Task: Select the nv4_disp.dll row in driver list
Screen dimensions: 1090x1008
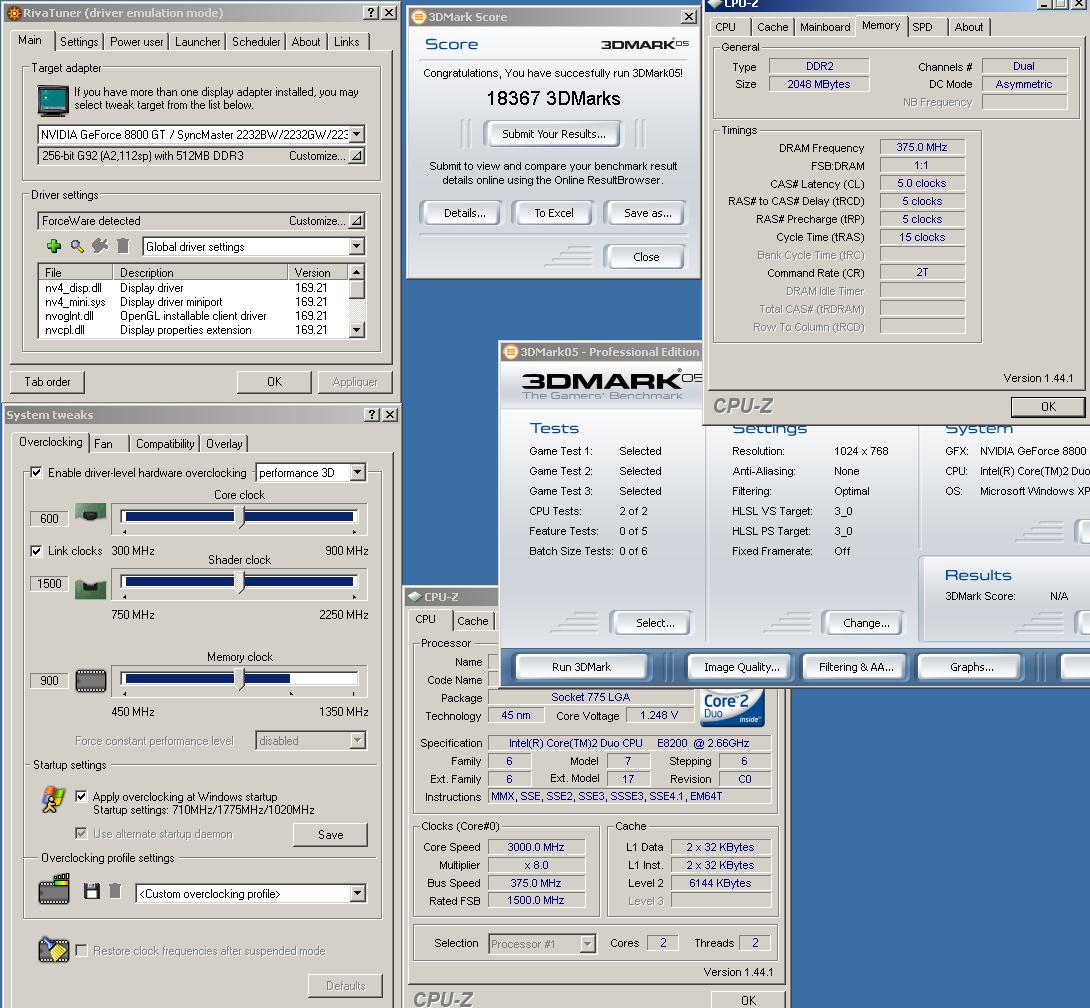Action: coord(193,288)
